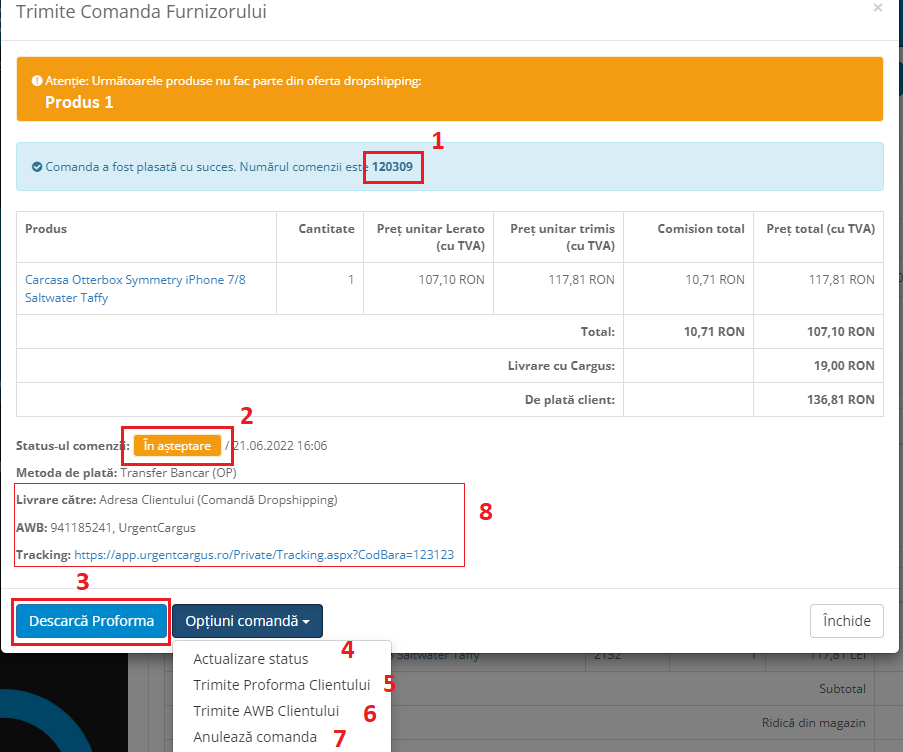Click the warning icon in orange alert
903x752 pixels.
[37, 81]
